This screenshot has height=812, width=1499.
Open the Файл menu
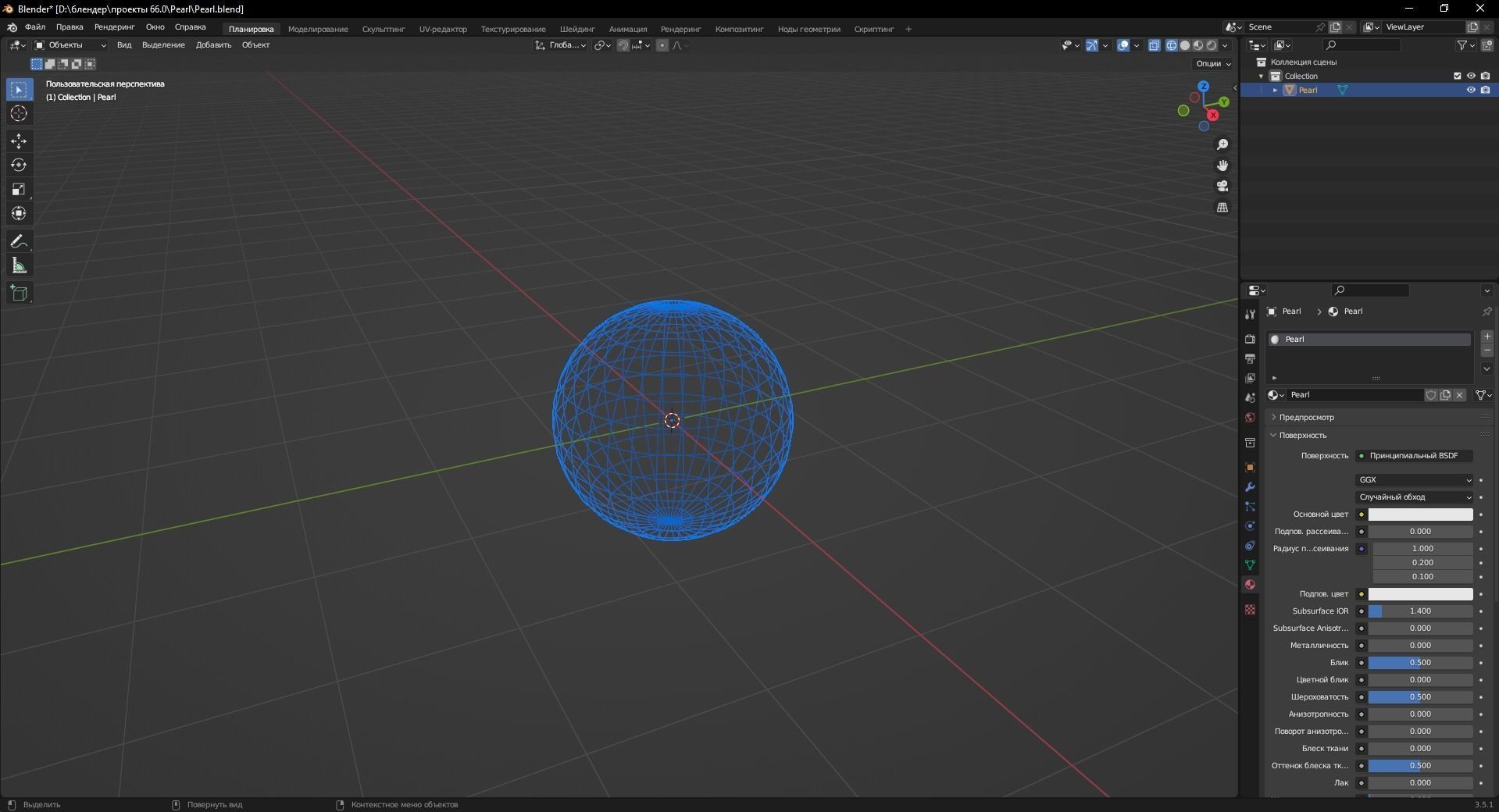(x=35, y=27)
